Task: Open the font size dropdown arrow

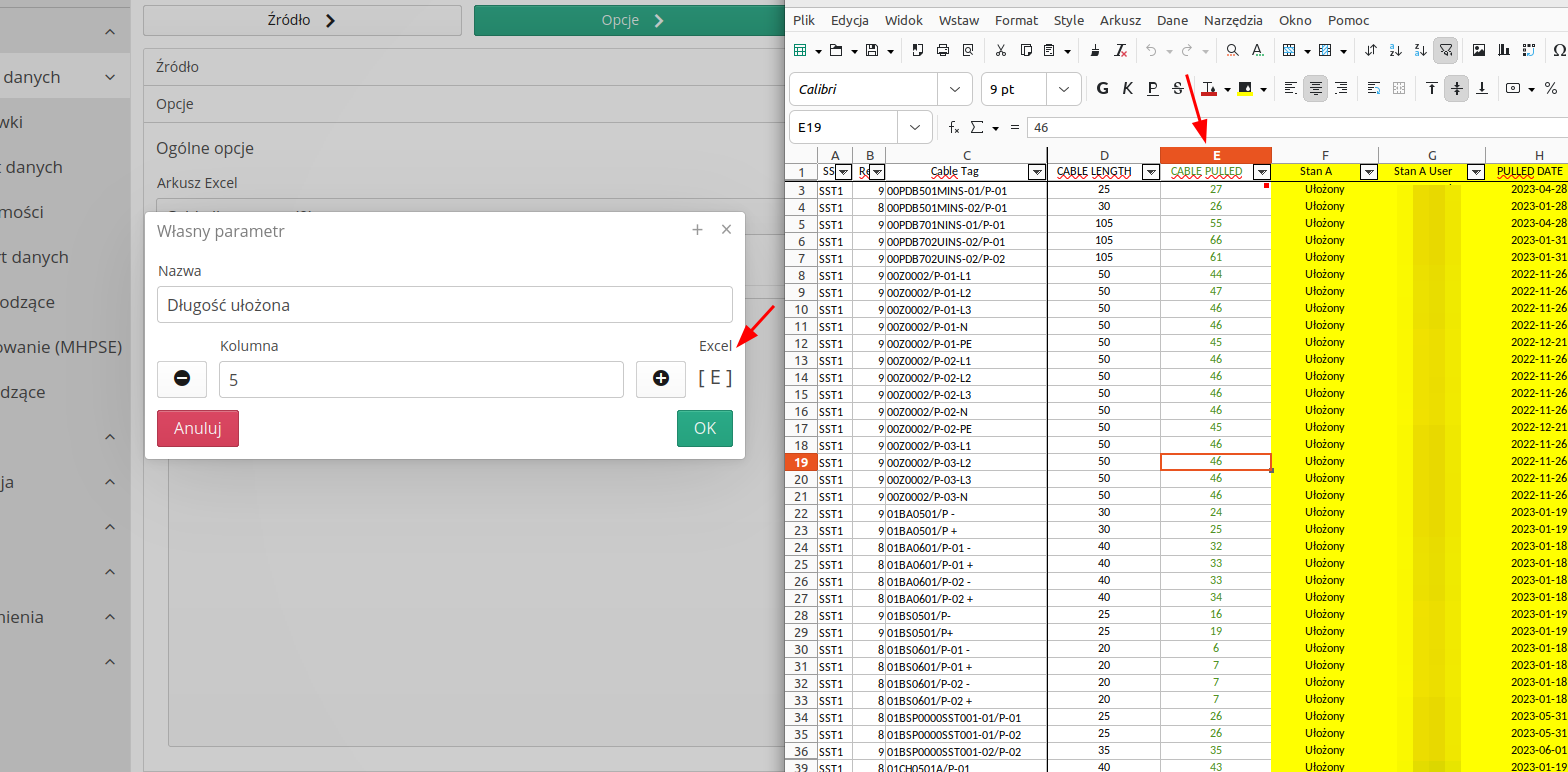Action: (x=1063, y=89)
